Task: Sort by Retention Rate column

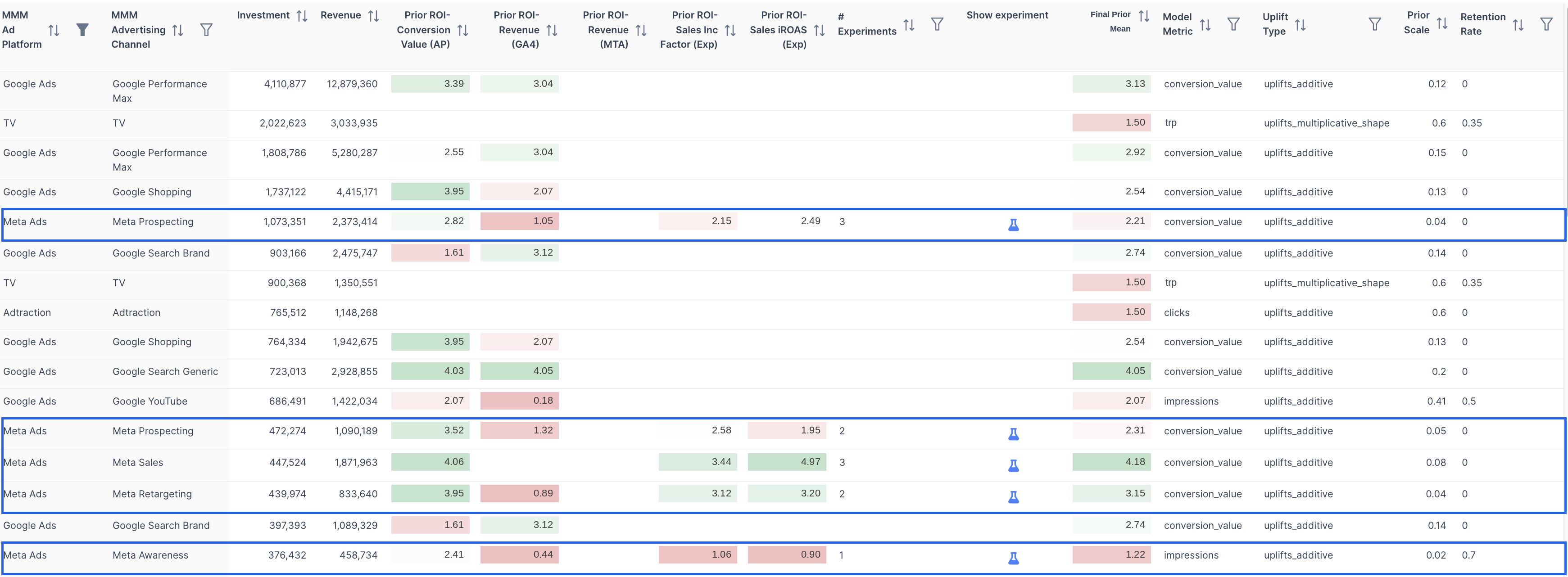Action: point(1518,24)
